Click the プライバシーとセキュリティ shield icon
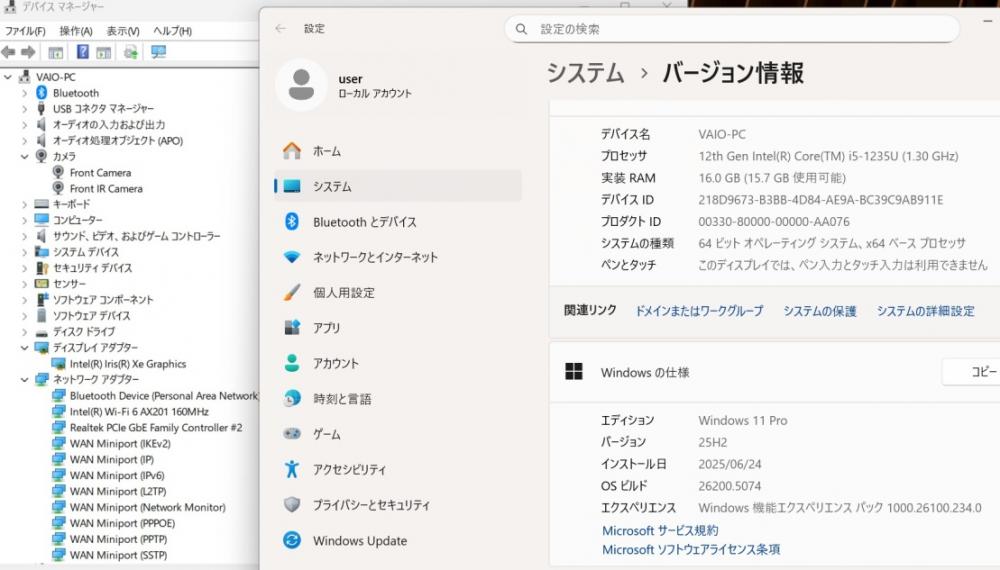Image resolution: width=1000 pixels, height=570 pixels. tap(292, 505)
